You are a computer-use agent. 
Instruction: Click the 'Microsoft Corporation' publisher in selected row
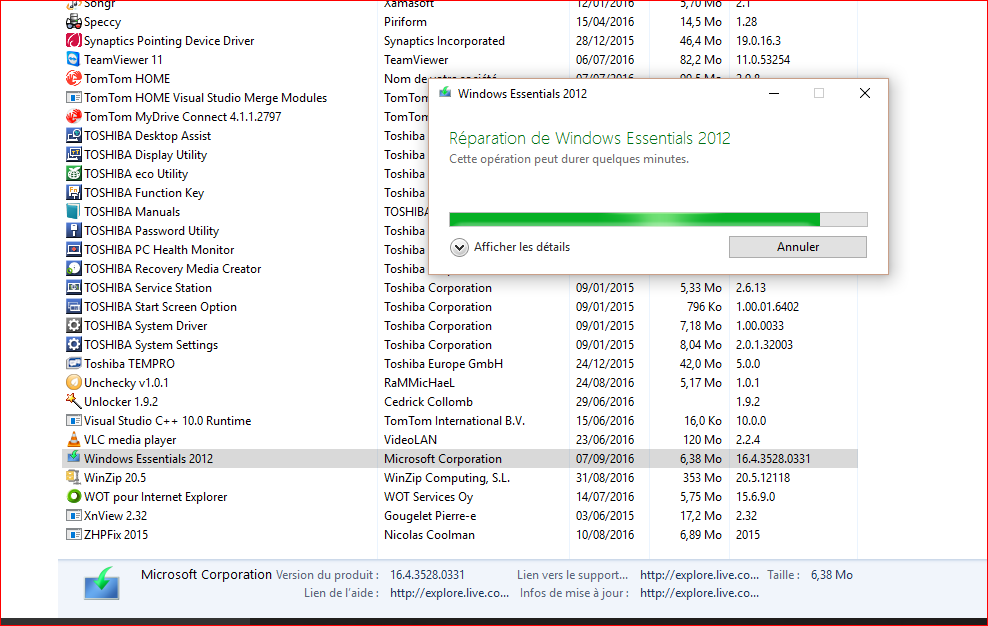tap(443, 459)
